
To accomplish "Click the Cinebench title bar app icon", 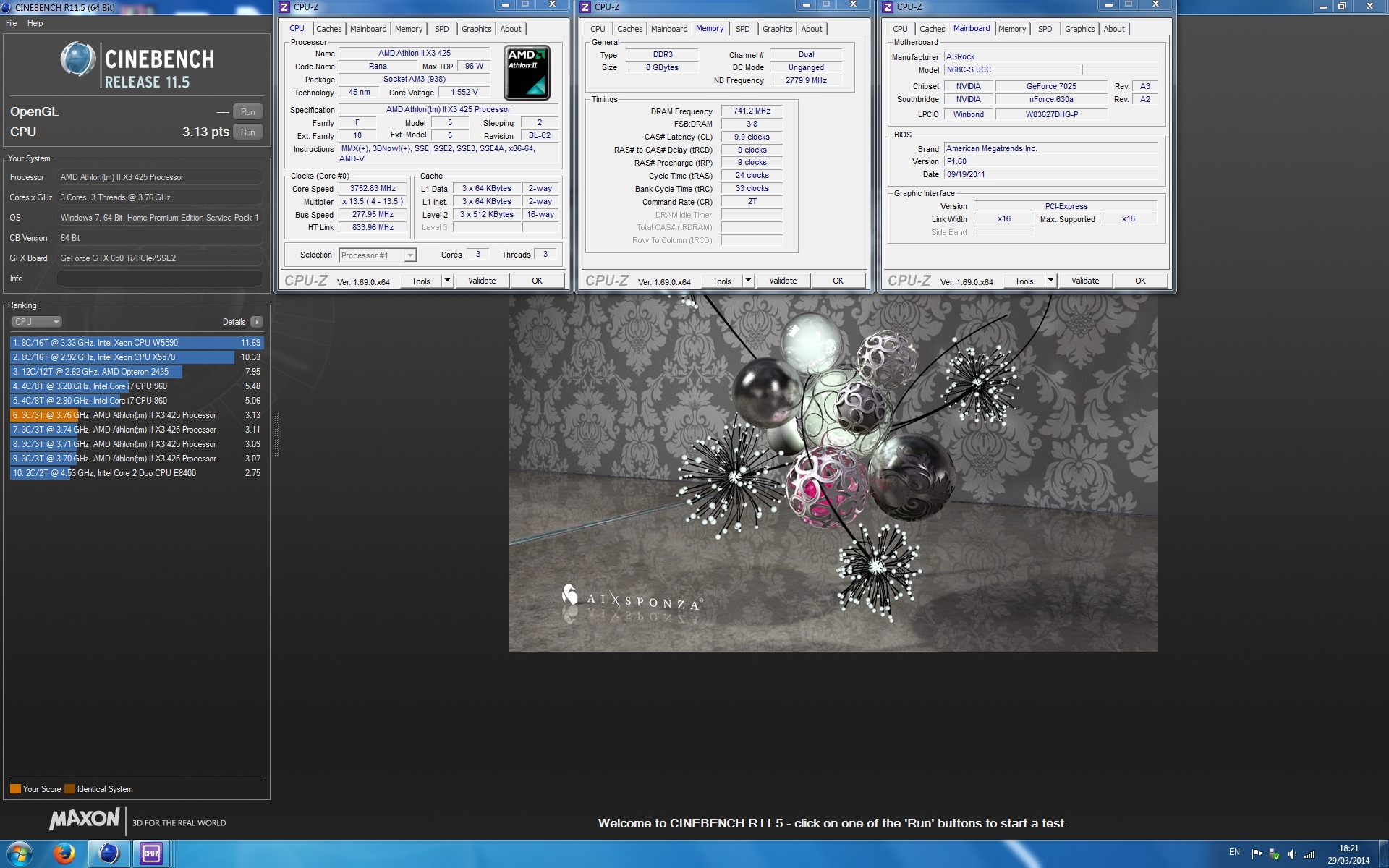I will coord(7,7).
